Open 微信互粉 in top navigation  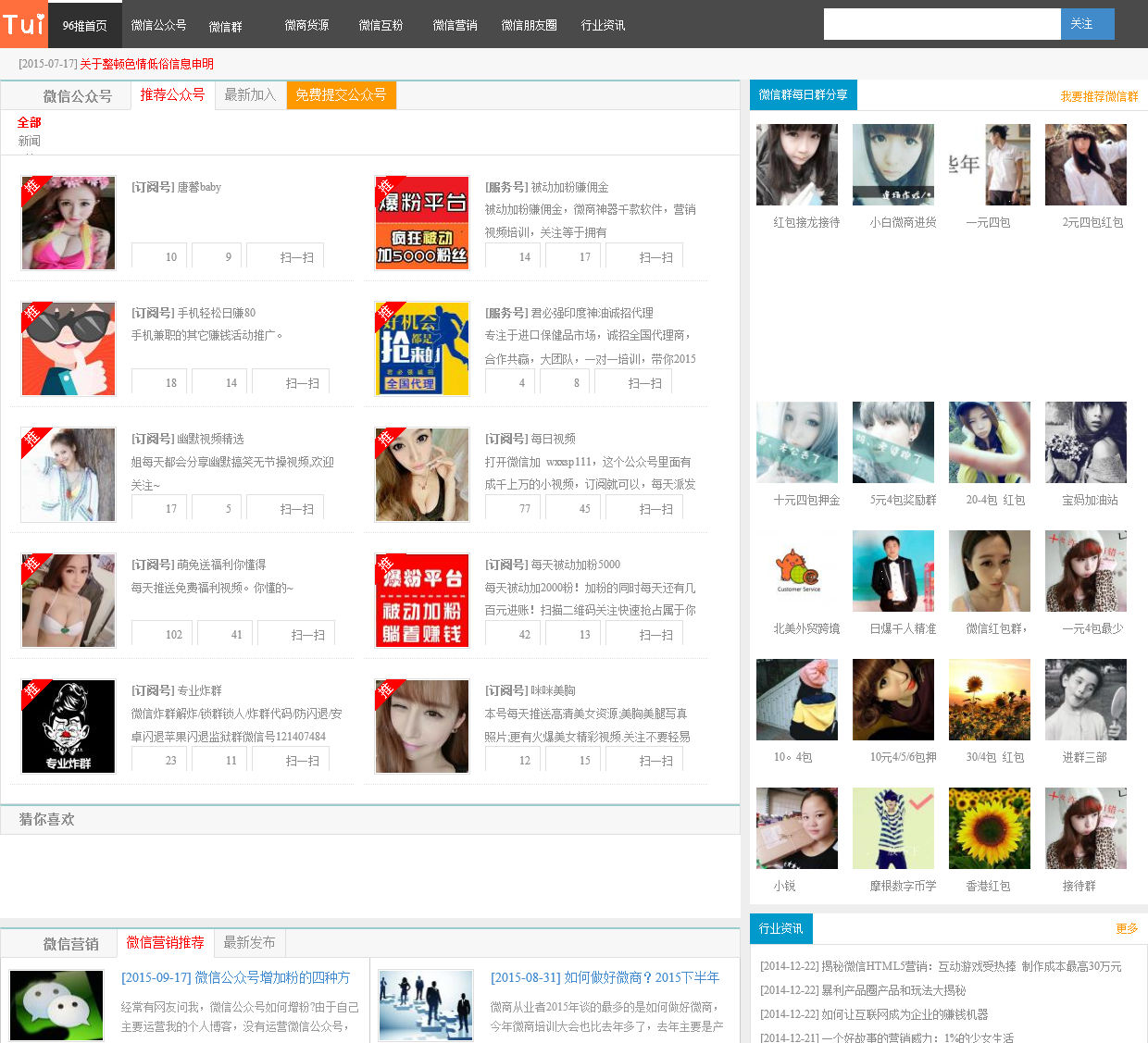click(x=381, y=25)
